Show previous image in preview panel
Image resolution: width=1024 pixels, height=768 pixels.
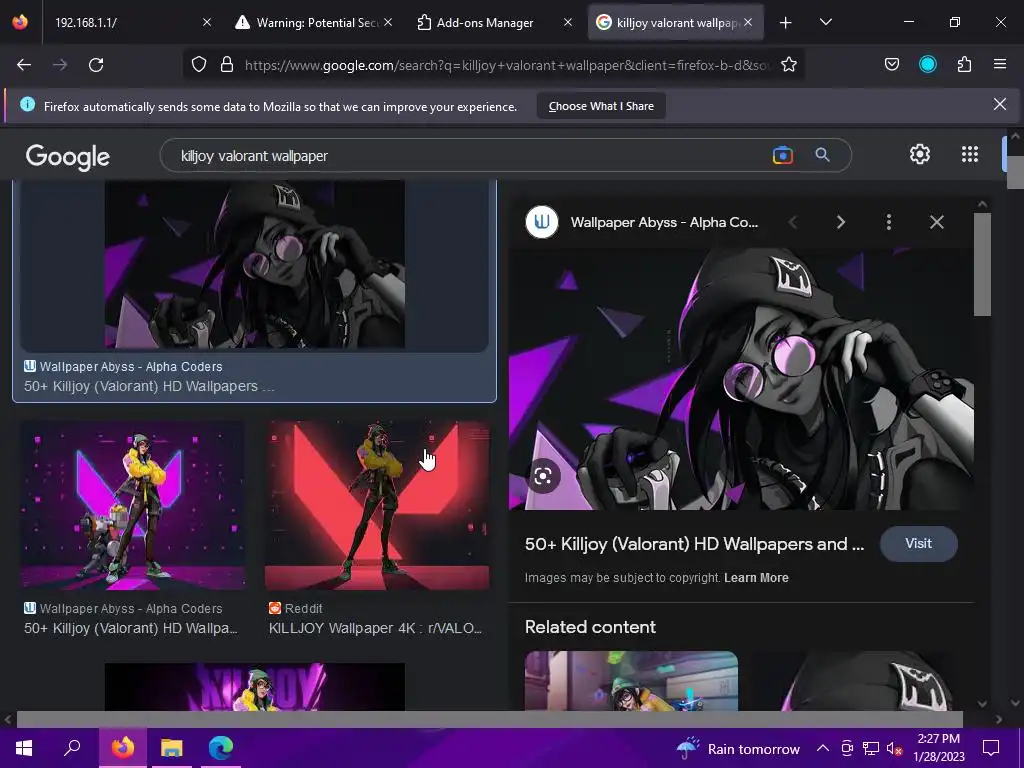(793, 222)
